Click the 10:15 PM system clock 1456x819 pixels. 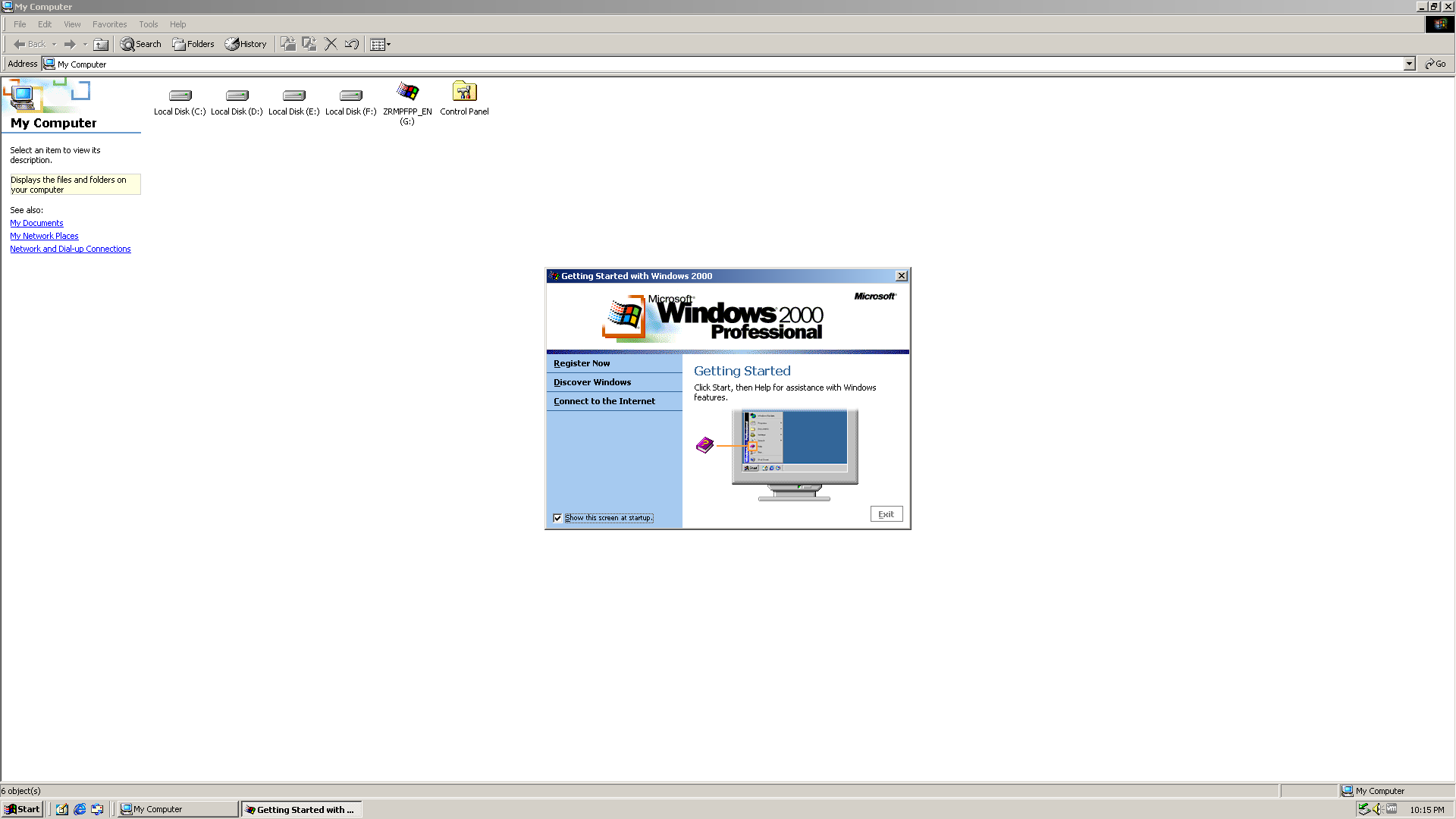point(1427,810)
